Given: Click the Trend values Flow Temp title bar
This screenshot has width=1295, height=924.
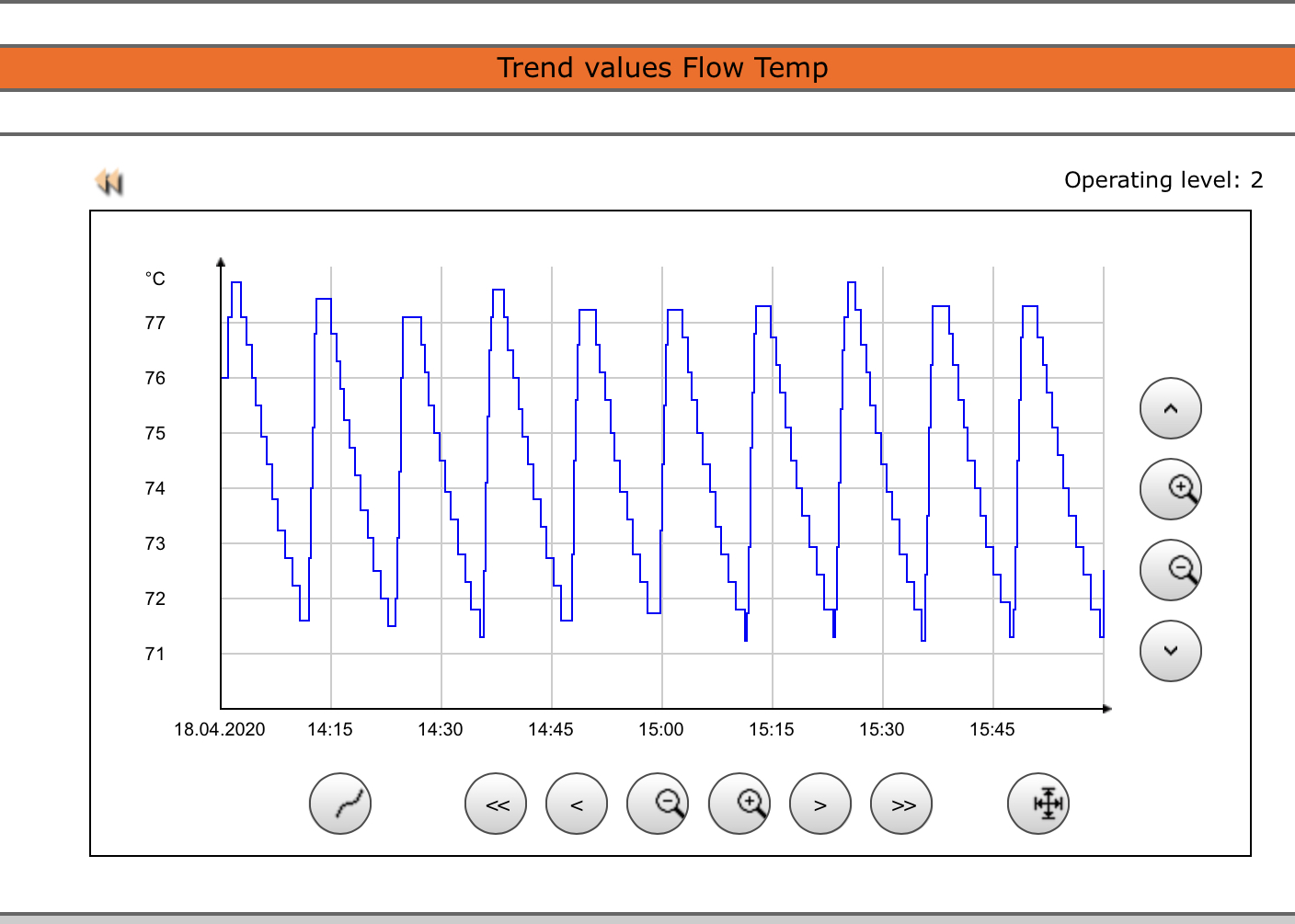Looking at the screenshot, I should pyautogui.click(x=662, y=68).
